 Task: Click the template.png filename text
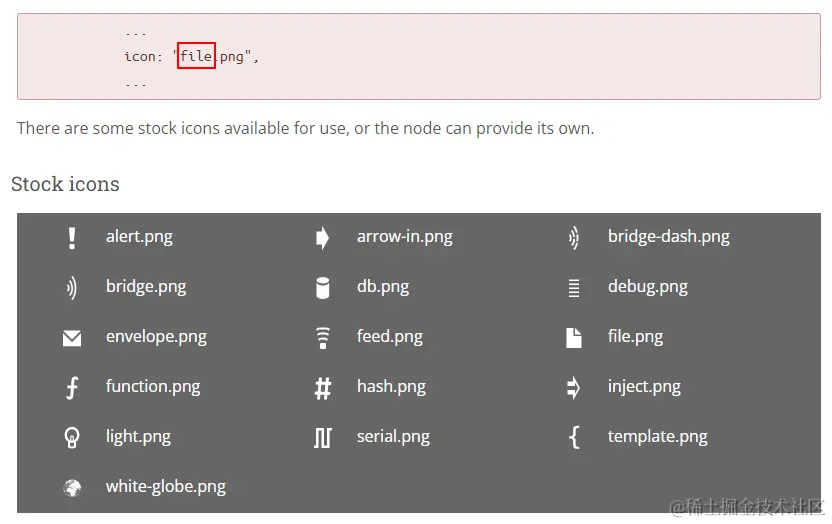pyautogui.click(x=657, y=437)
